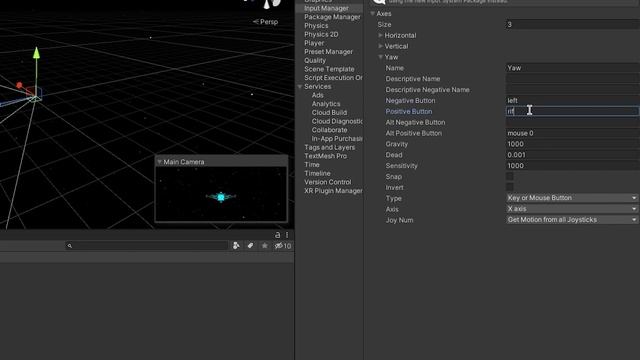Collapse the Main Camera preview overlay

(x=160, y=162)
